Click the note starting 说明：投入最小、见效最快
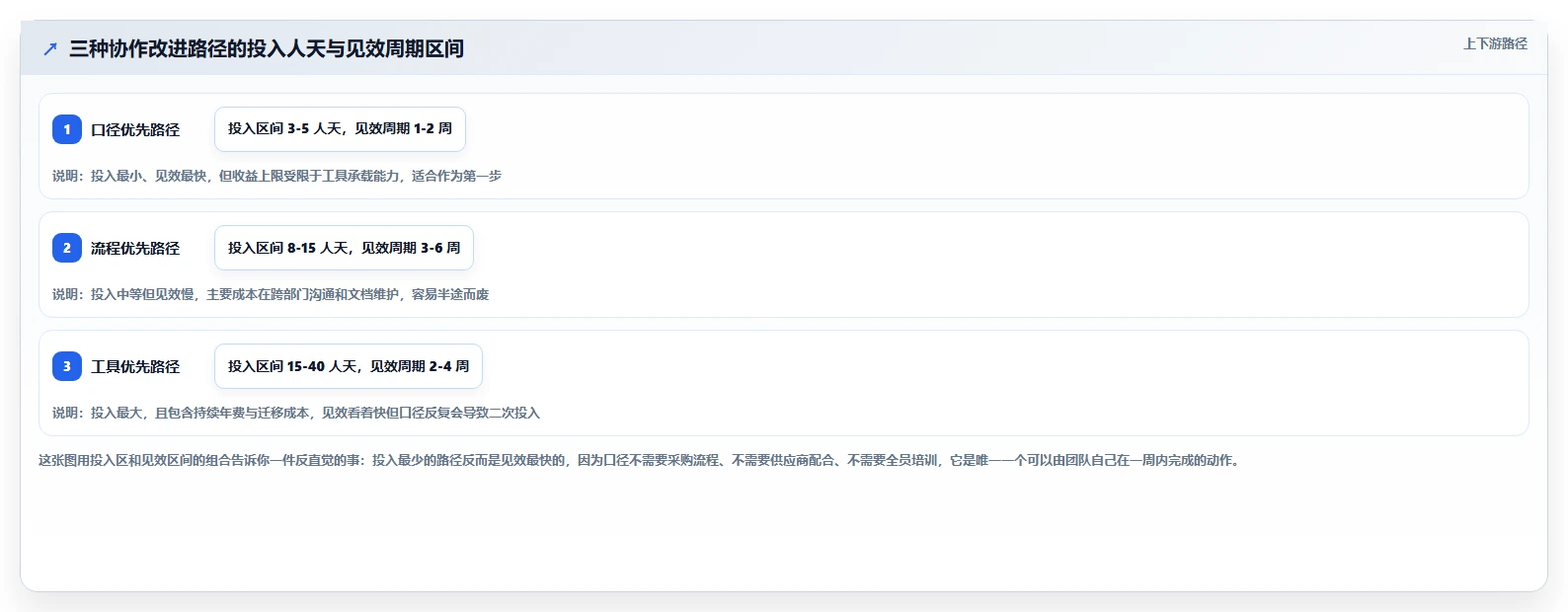The height and width of the screenshot is (612, 1568). point(276,176)
